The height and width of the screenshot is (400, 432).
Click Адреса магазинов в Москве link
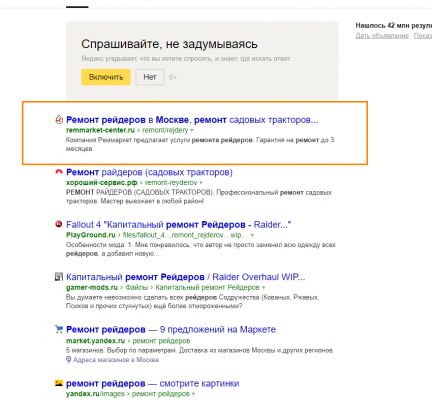click(116, 360)
